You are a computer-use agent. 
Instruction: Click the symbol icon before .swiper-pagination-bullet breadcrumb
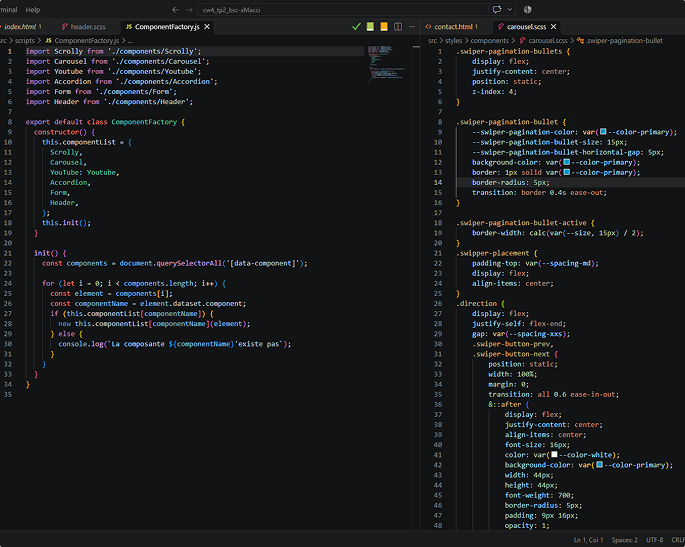pos(580,41)
